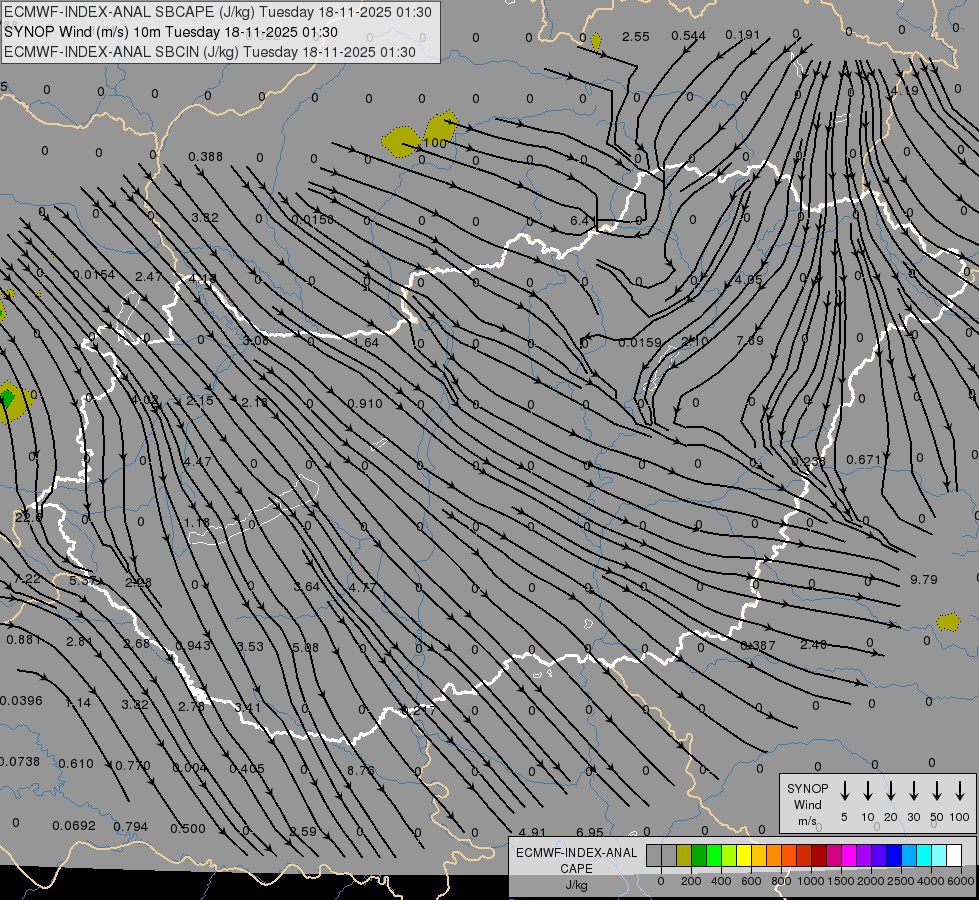This screenshot has width=979, height=900.
Task: Click the map value 2.59
Action: tap(303, 831)
